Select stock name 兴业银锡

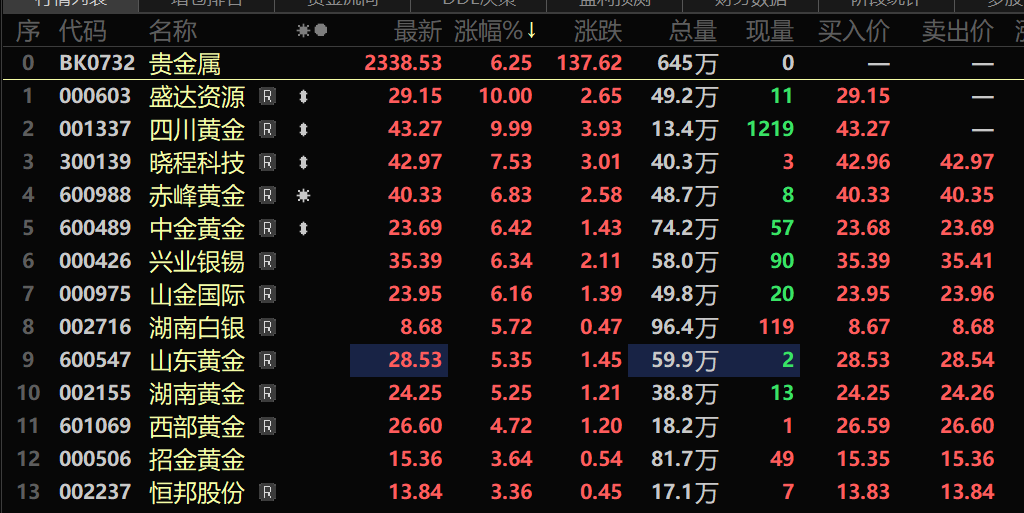pos(197,261)
